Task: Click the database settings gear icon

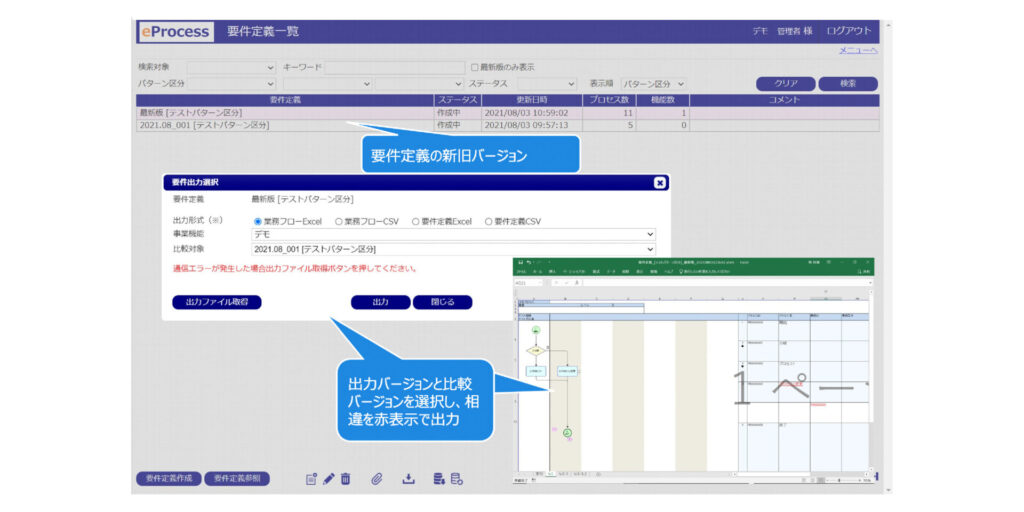Action: 456,479
